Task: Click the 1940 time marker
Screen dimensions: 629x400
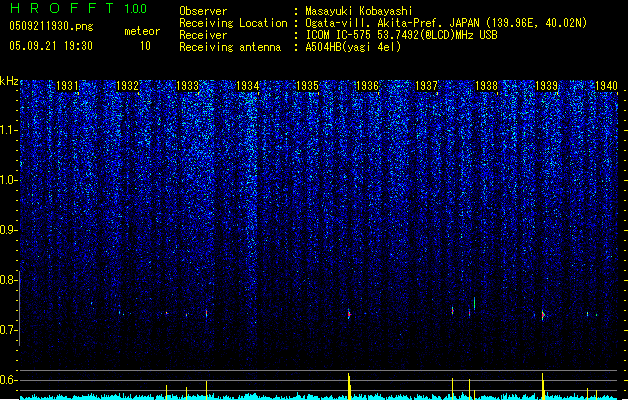Action: 606,86
